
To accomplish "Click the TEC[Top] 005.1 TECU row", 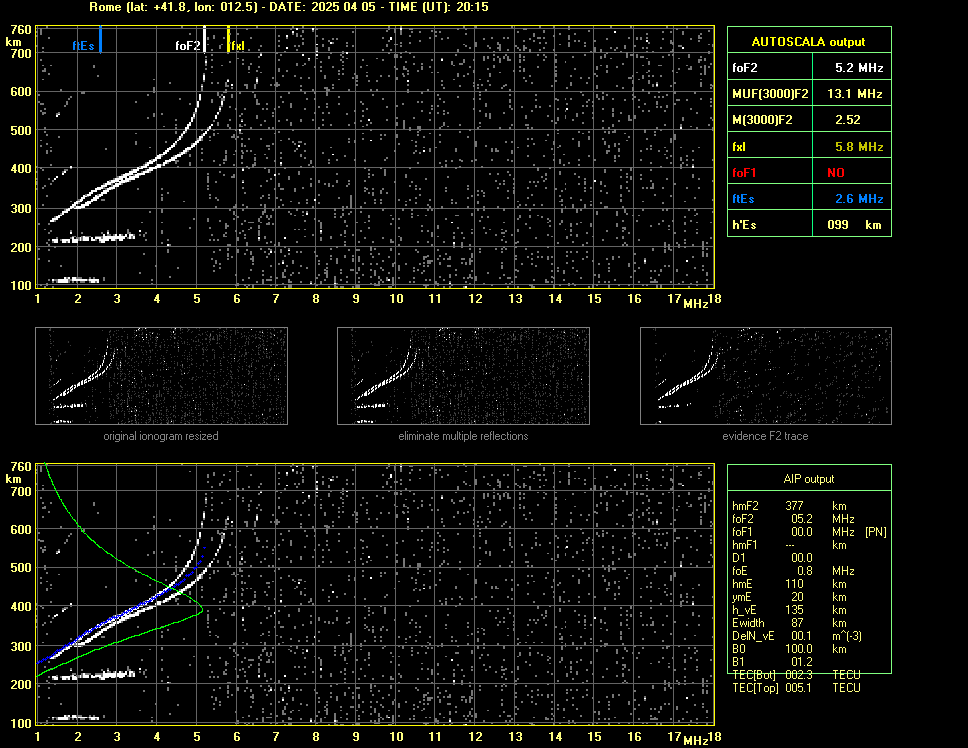I will (796, 688).
